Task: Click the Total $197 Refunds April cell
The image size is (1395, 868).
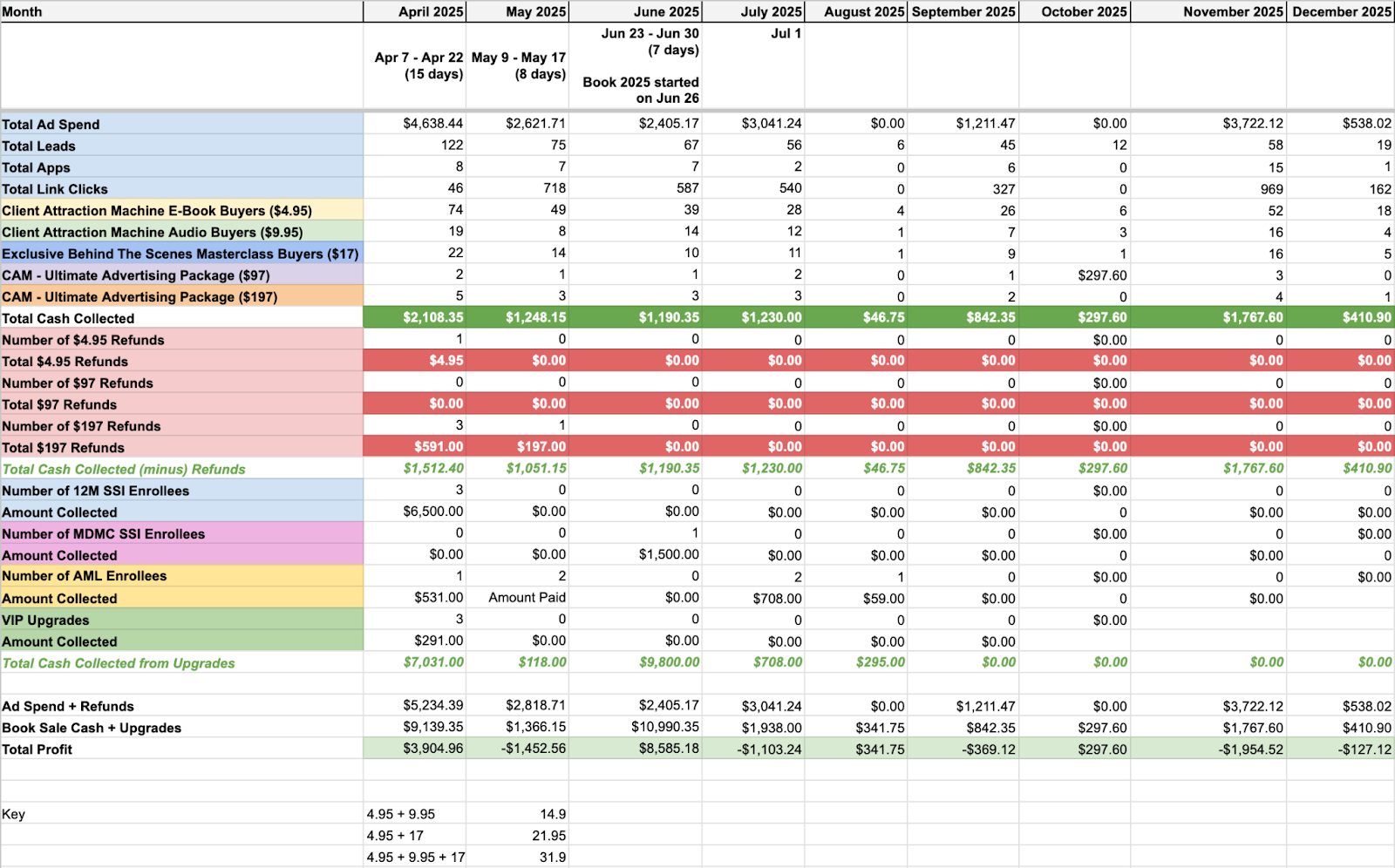Action: click(x=415, y=446)
